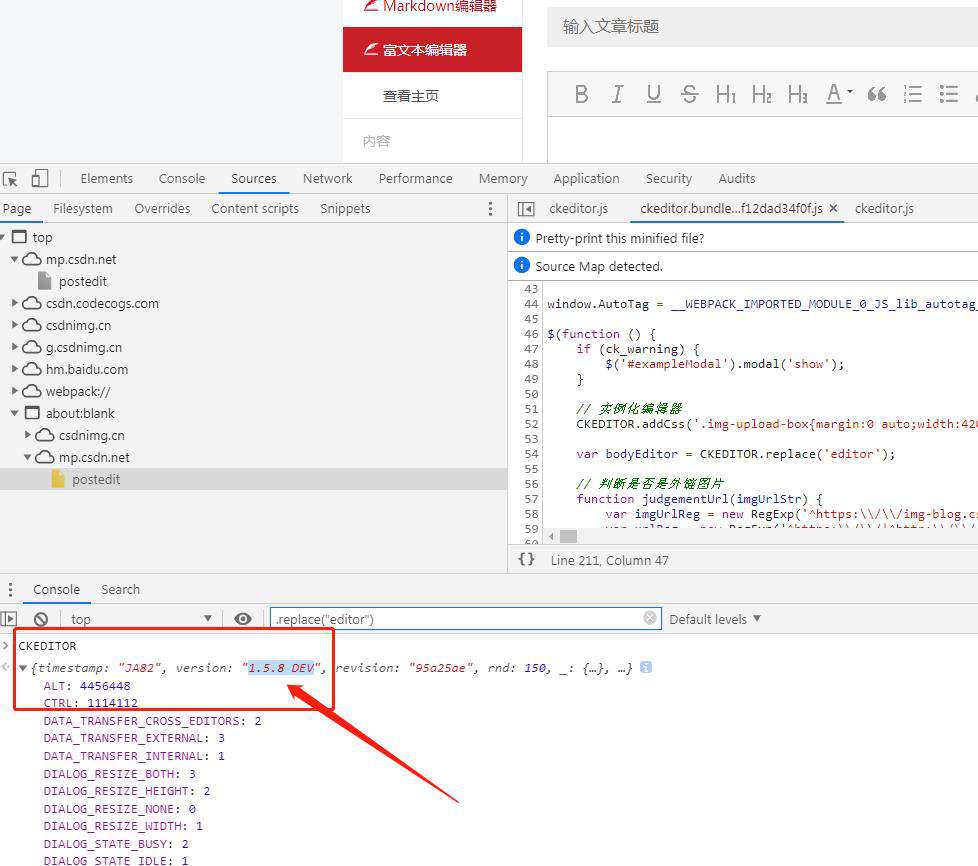Screen dimensions: 978x866
Task: Collapse about:blank frame node
Action: [14, 413]
